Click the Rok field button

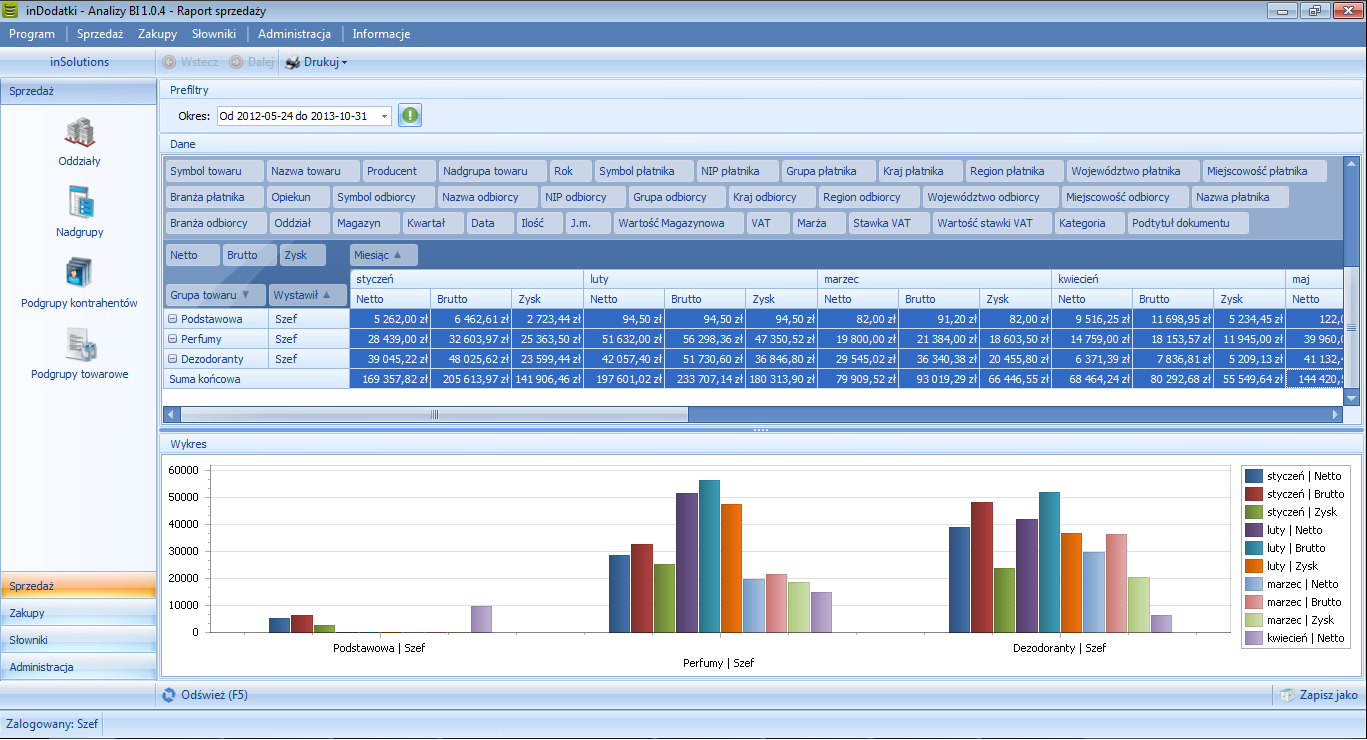[x=570, y=171]
